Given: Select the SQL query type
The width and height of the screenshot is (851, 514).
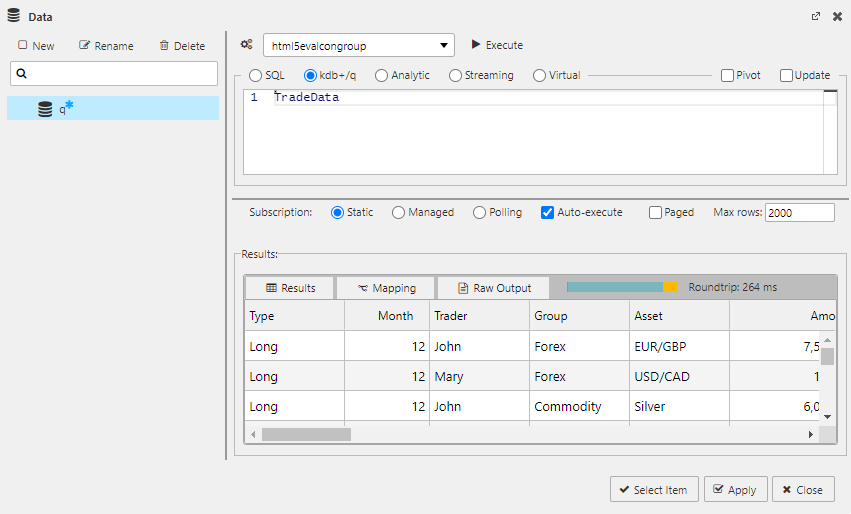Looking at the screenshot, I should [255, 75].
